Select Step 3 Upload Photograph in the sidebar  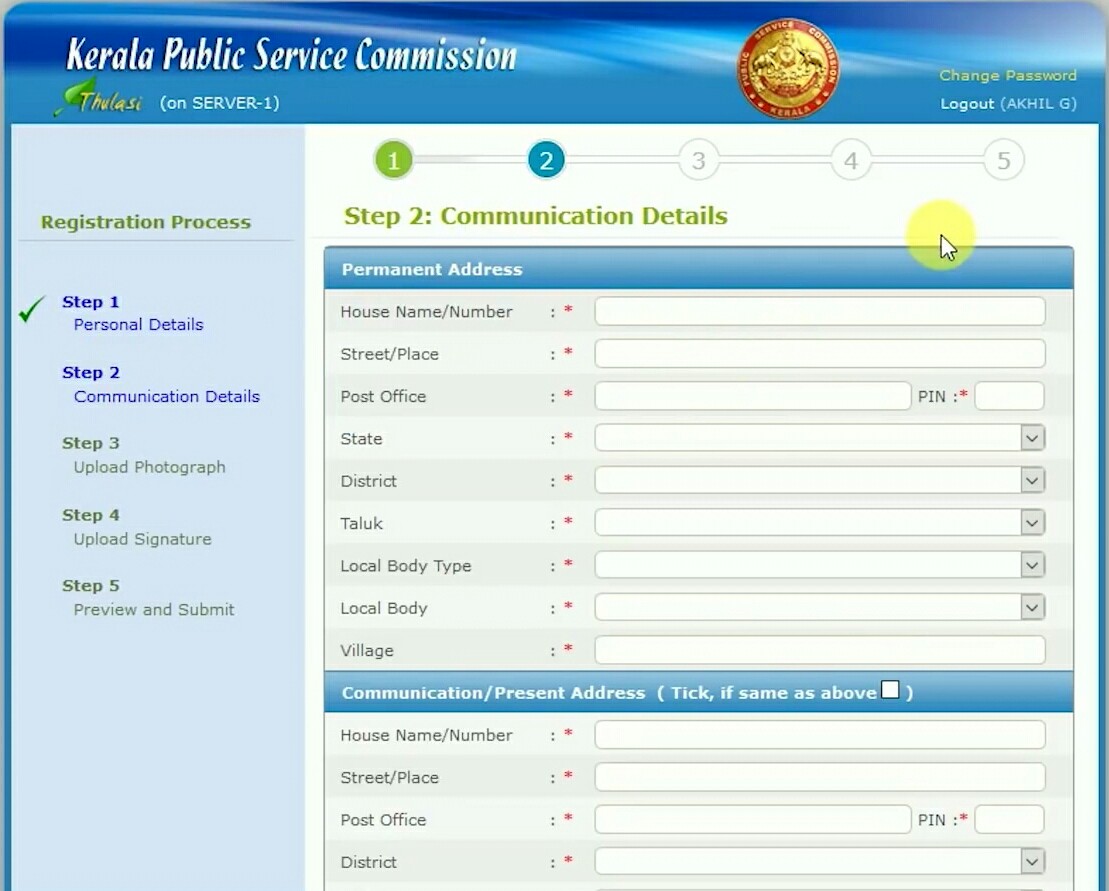point(148,467)
